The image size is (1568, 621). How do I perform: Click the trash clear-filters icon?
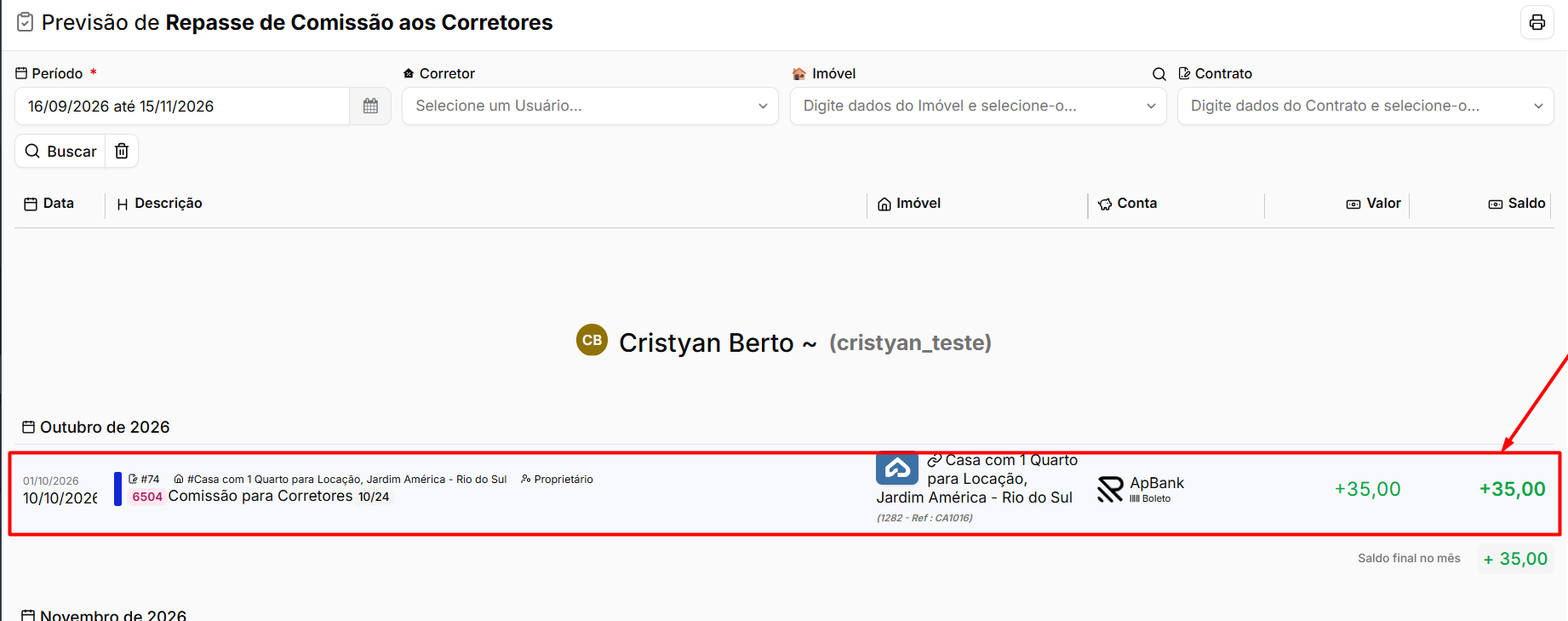coord(122,151)
